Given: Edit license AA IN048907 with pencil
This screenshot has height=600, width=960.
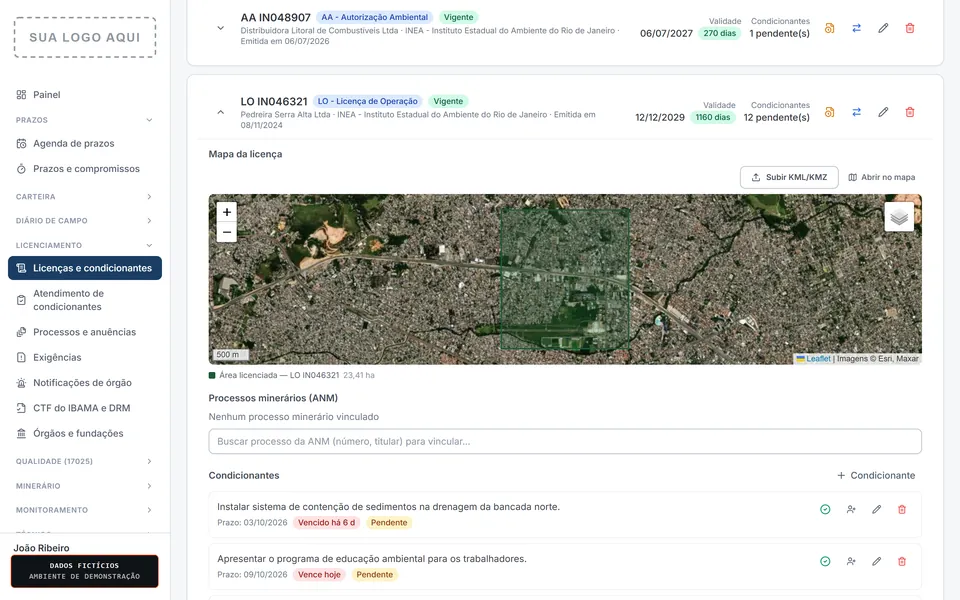Looking at the screenshot, I should pyautogui.click(x=883, y=28).
